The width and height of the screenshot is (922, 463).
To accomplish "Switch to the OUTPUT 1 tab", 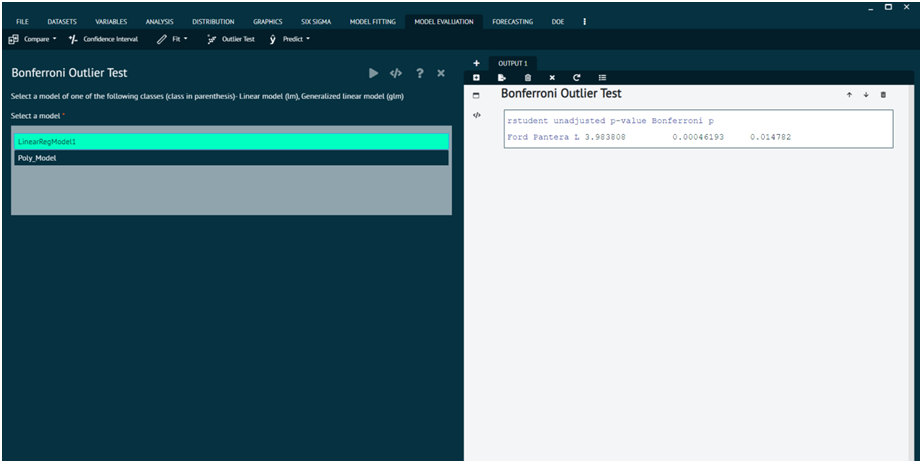I will (x=513, y=64).
